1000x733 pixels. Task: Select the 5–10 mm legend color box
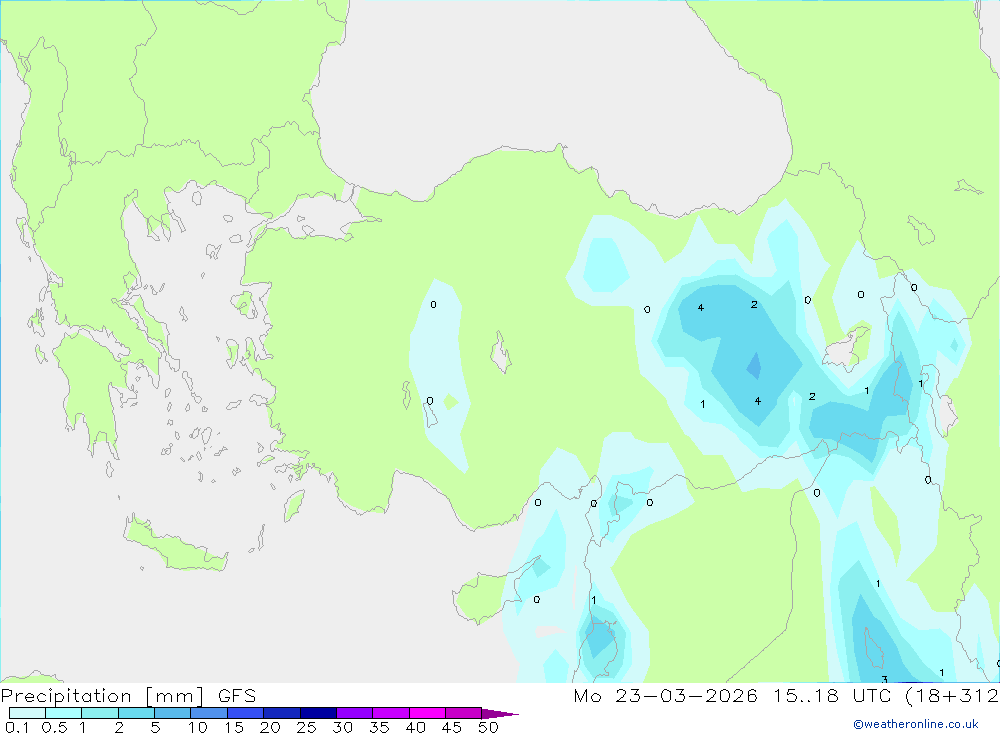coord(173,713)
